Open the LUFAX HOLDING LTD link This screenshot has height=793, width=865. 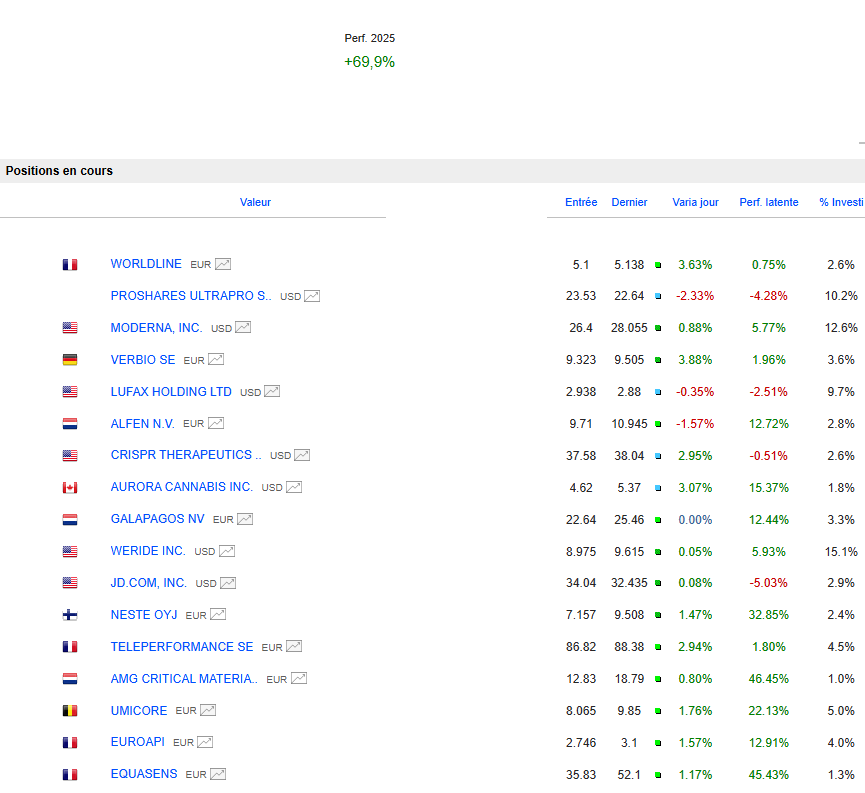click(x=171, y=392)
